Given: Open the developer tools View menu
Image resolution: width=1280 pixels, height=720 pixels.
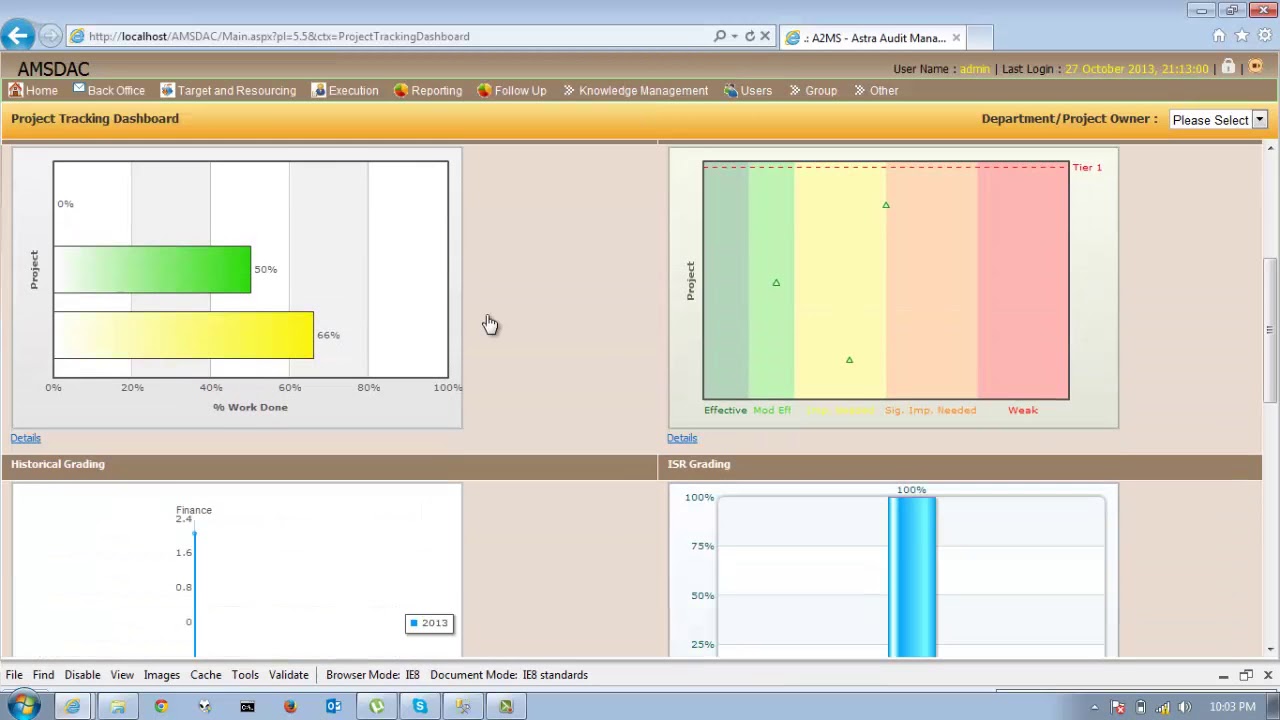Looking at the screenshot, I should click(x=122, y=675).
